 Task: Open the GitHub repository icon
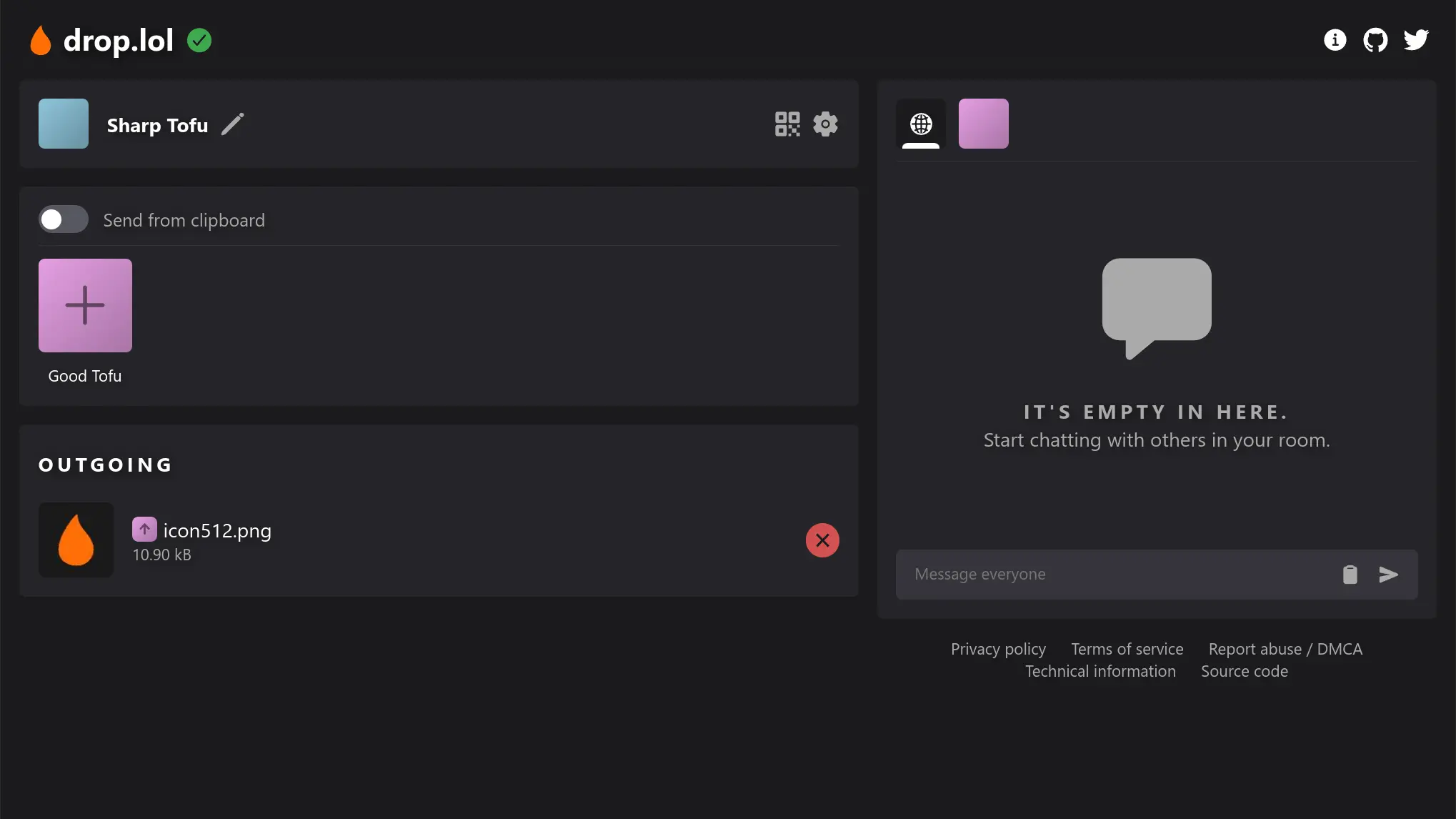pyautogui.click(x=1375, y=40)
